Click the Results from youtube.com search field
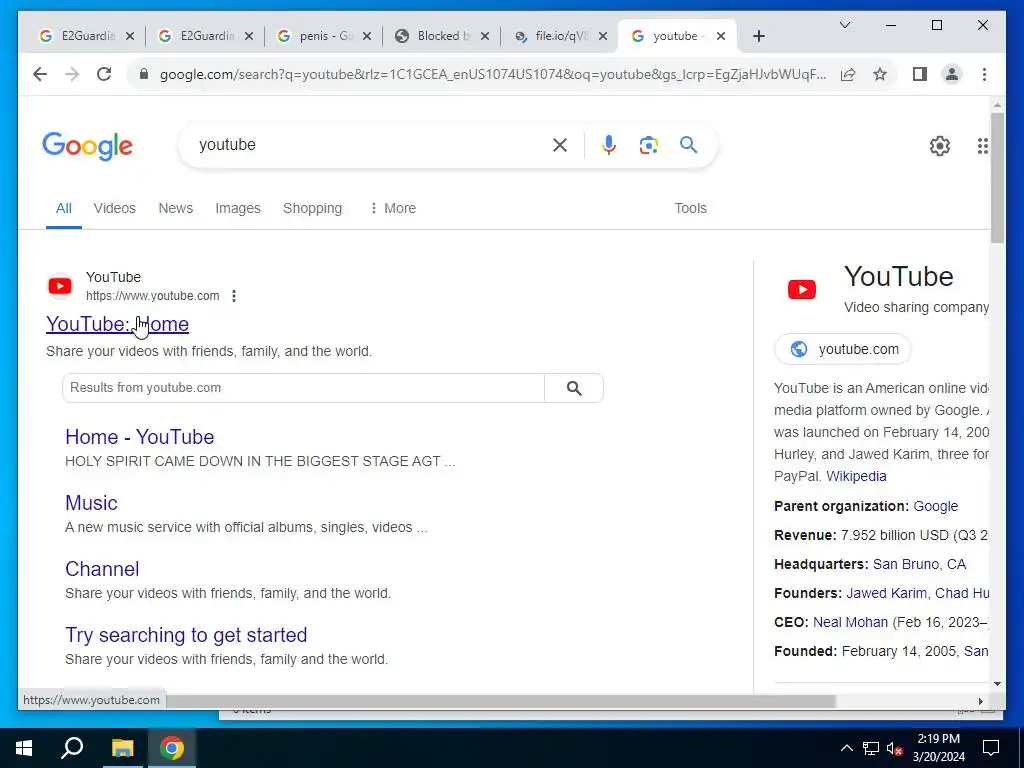1024x768 pixels. tap(304, 388)
